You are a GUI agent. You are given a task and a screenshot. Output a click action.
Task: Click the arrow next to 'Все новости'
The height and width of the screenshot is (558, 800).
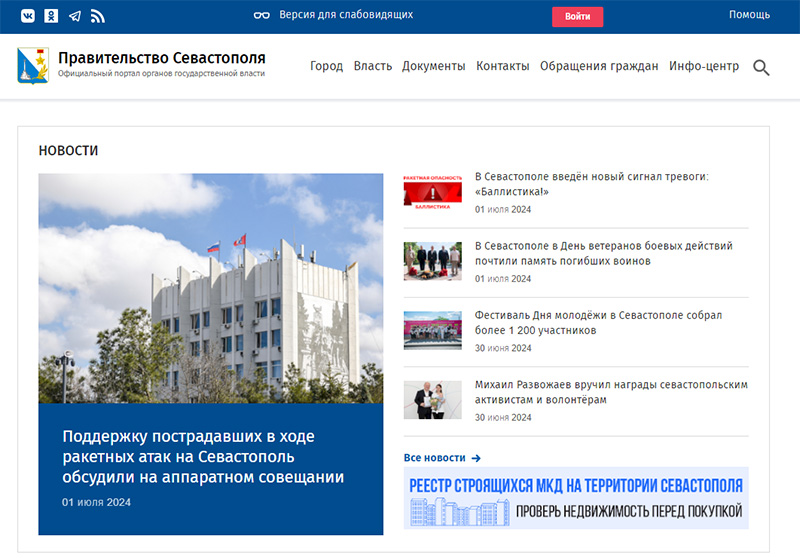(x=476, y=458)
